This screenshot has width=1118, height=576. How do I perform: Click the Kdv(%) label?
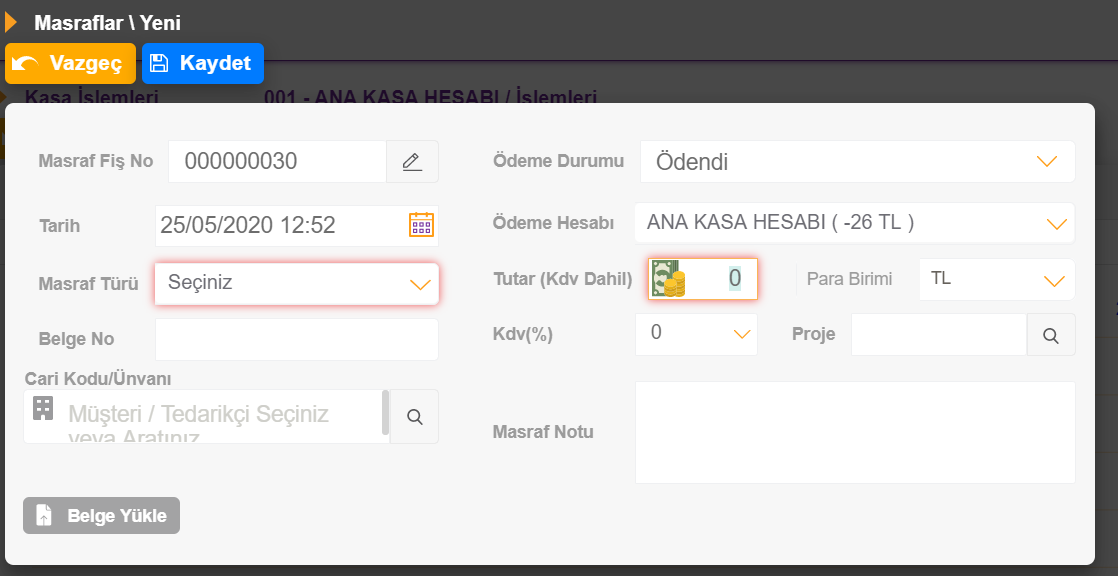523,334
